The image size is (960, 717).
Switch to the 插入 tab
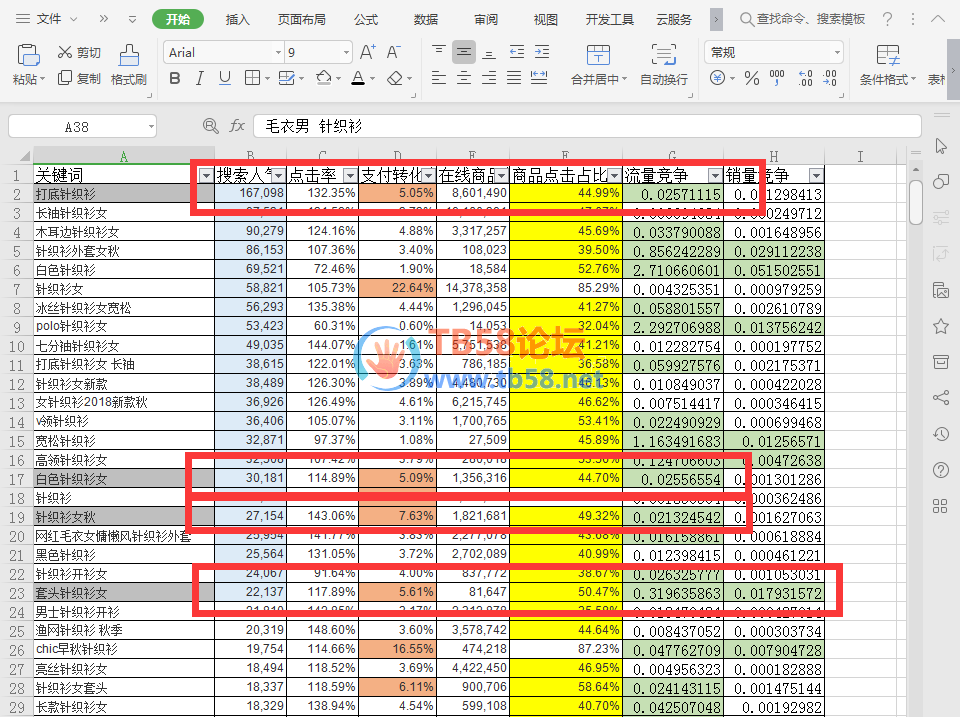(238, 19)
